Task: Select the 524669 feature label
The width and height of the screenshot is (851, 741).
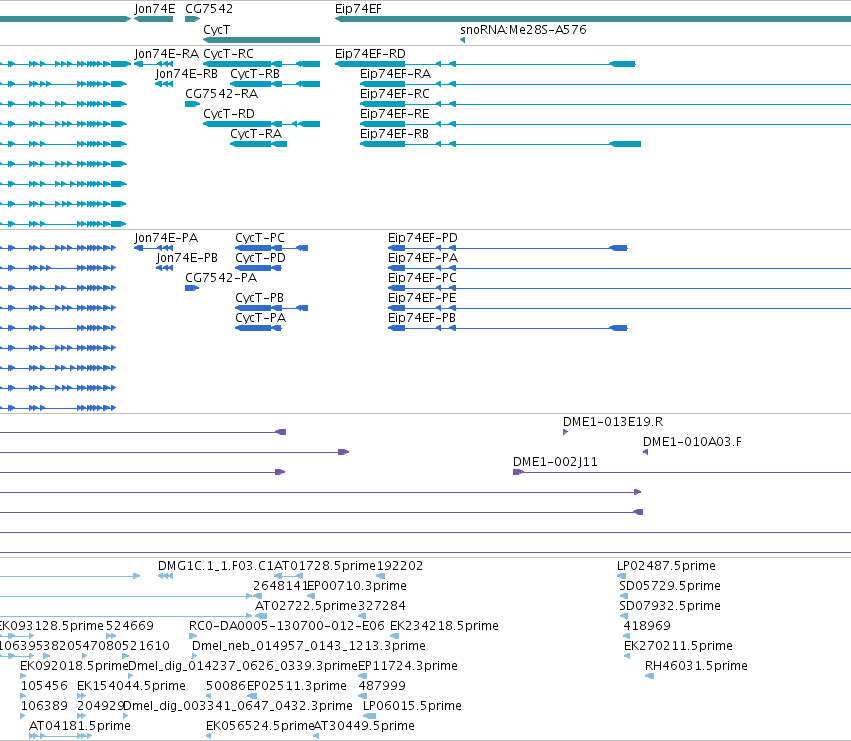Action: pos(130,626)
